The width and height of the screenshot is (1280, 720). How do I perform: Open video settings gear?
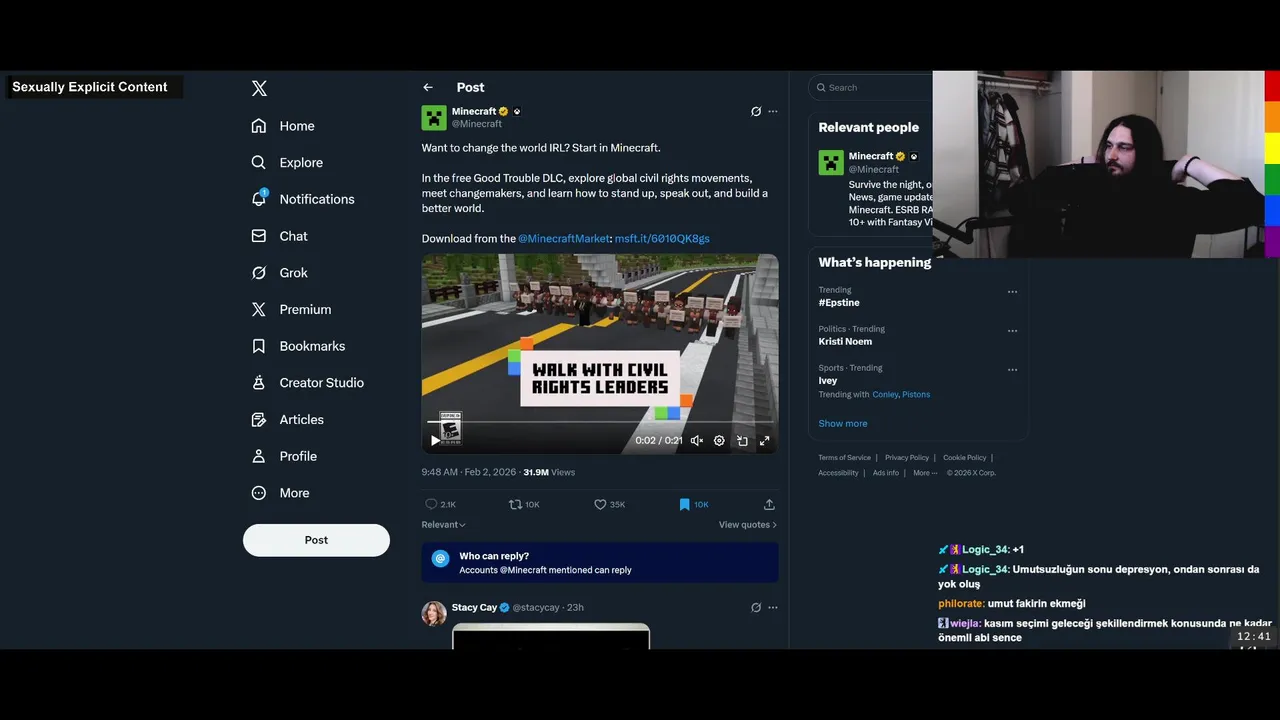[x=719, y=440]
